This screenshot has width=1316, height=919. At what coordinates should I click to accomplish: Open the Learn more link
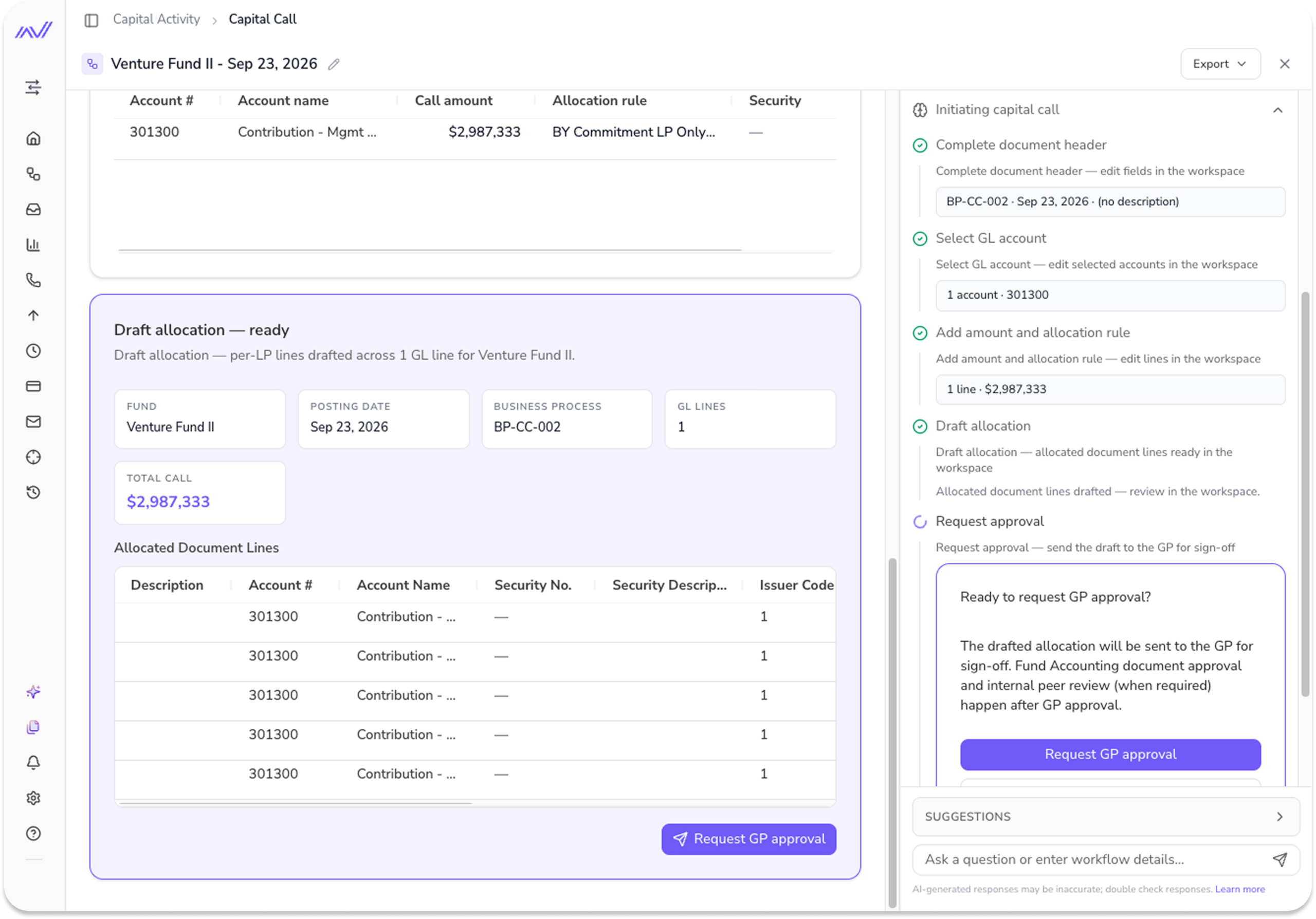tap(1240, 889)
